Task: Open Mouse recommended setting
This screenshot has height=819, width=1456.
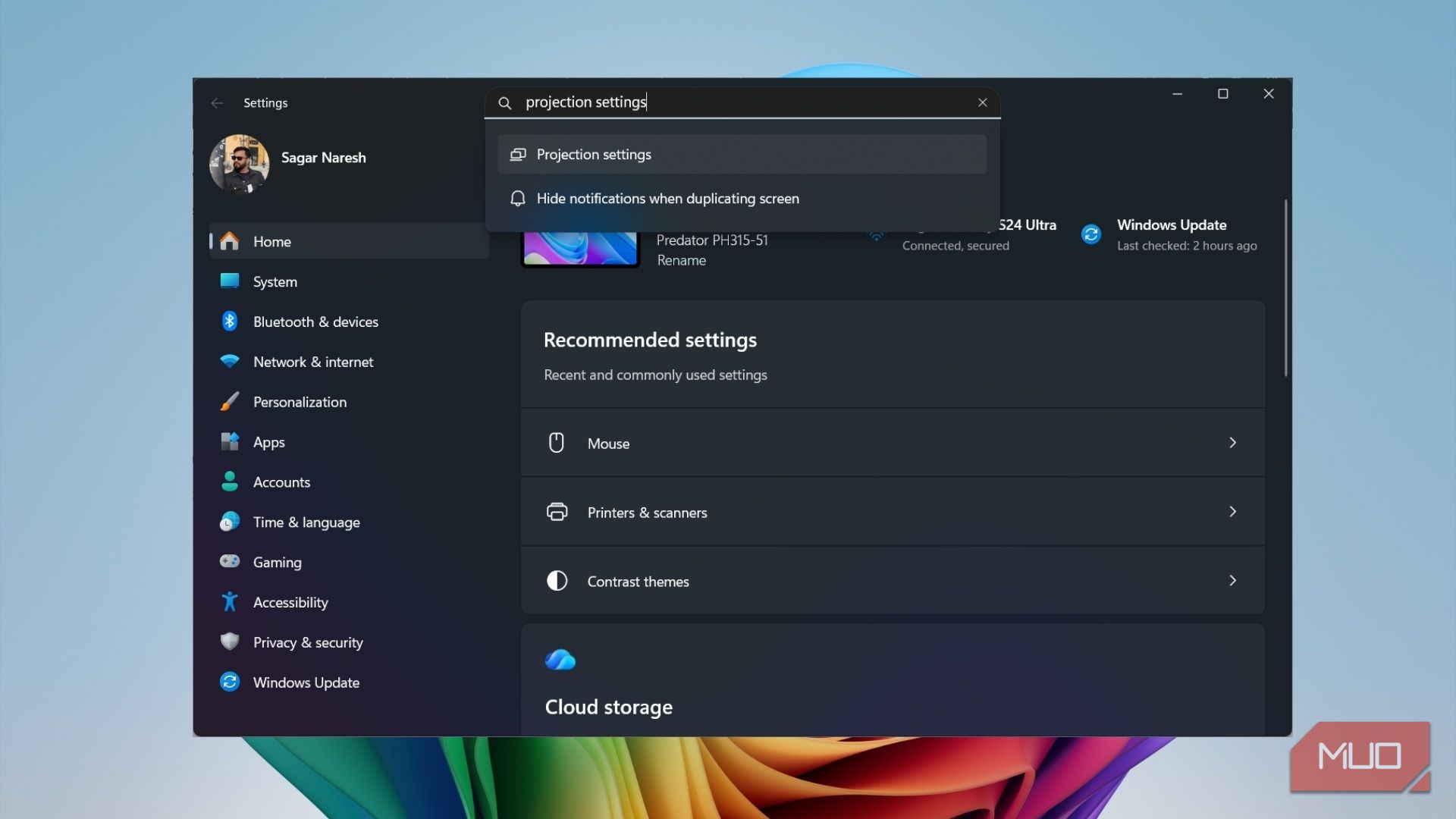Action: coord(893,443)
